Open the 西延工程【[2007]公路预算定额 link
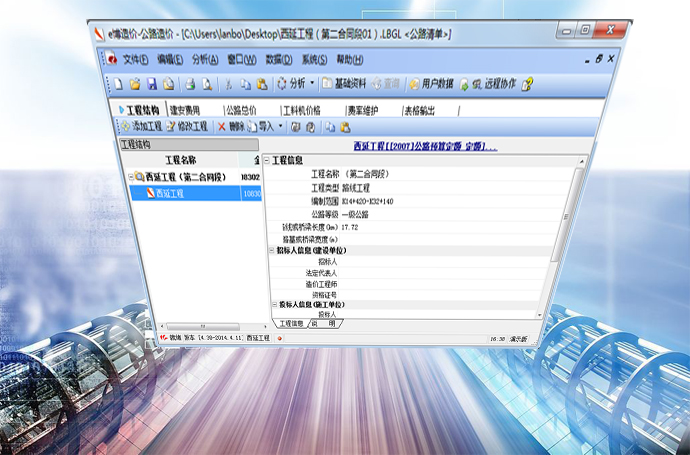This screenshot has height=455, width=690. point(425,147)
